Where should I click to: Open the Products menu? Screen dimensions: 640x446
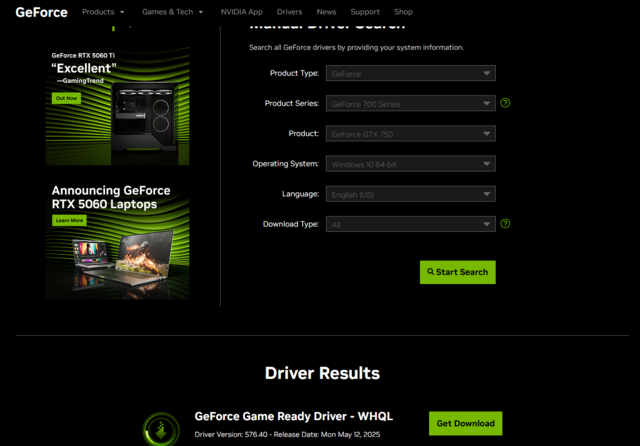103,12
